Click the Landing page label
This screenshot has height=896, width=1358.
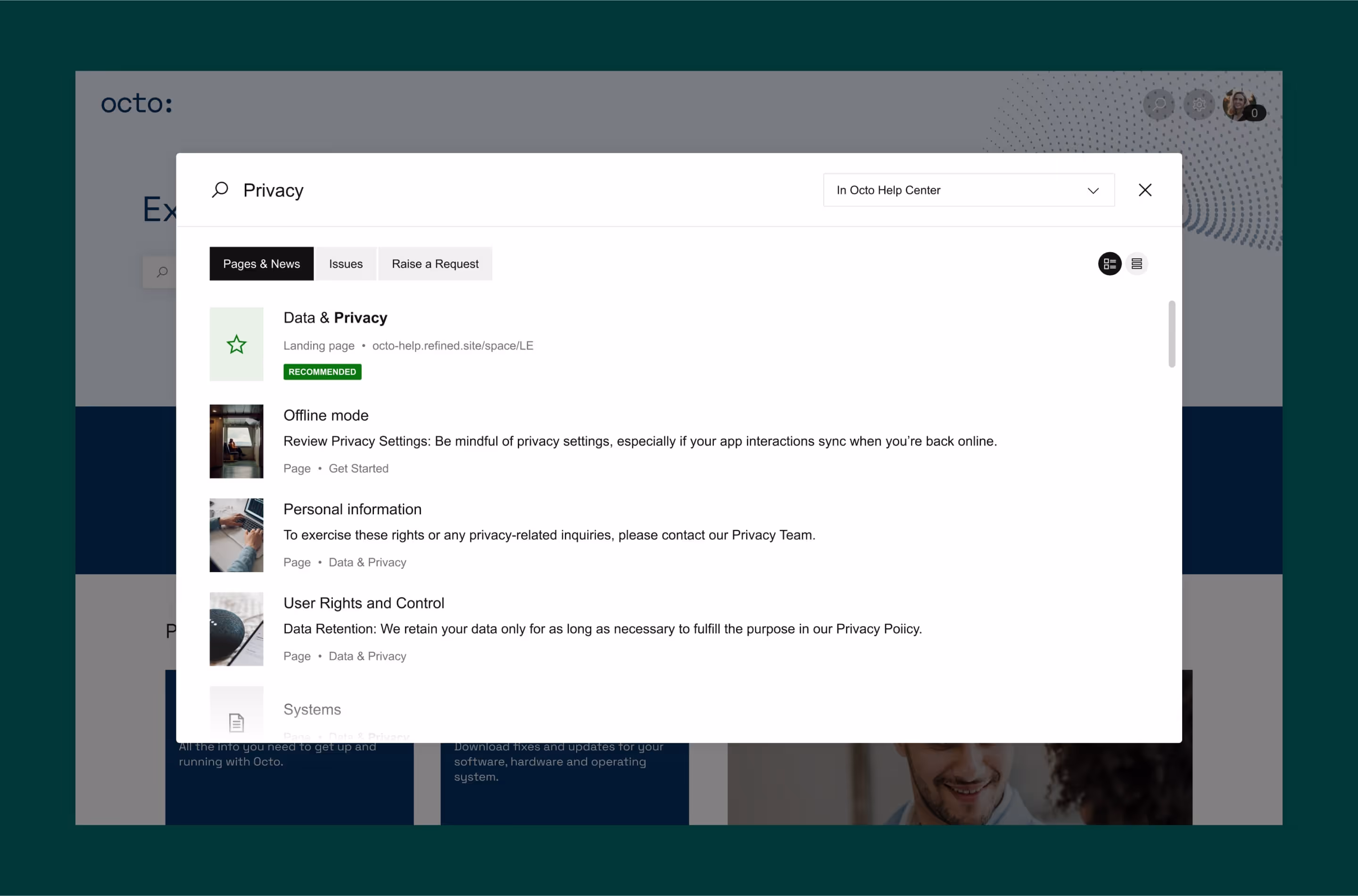(x=319, y=345)
